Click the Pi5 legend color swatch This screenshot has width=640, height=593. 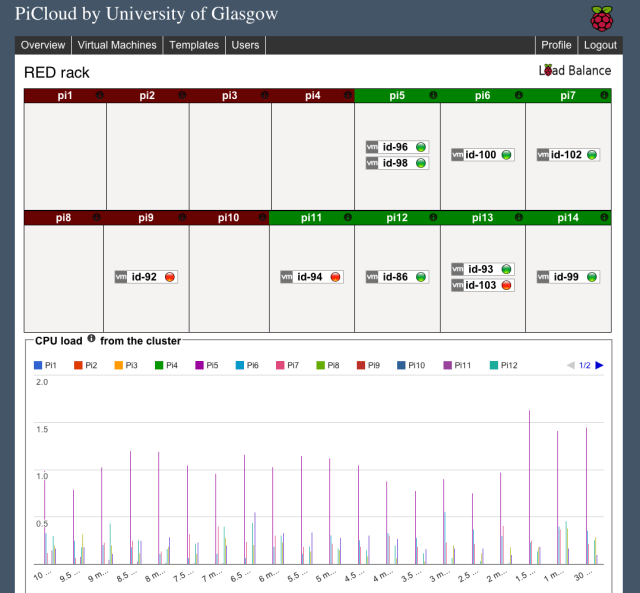pyautogui.click(x=199, y=365)
